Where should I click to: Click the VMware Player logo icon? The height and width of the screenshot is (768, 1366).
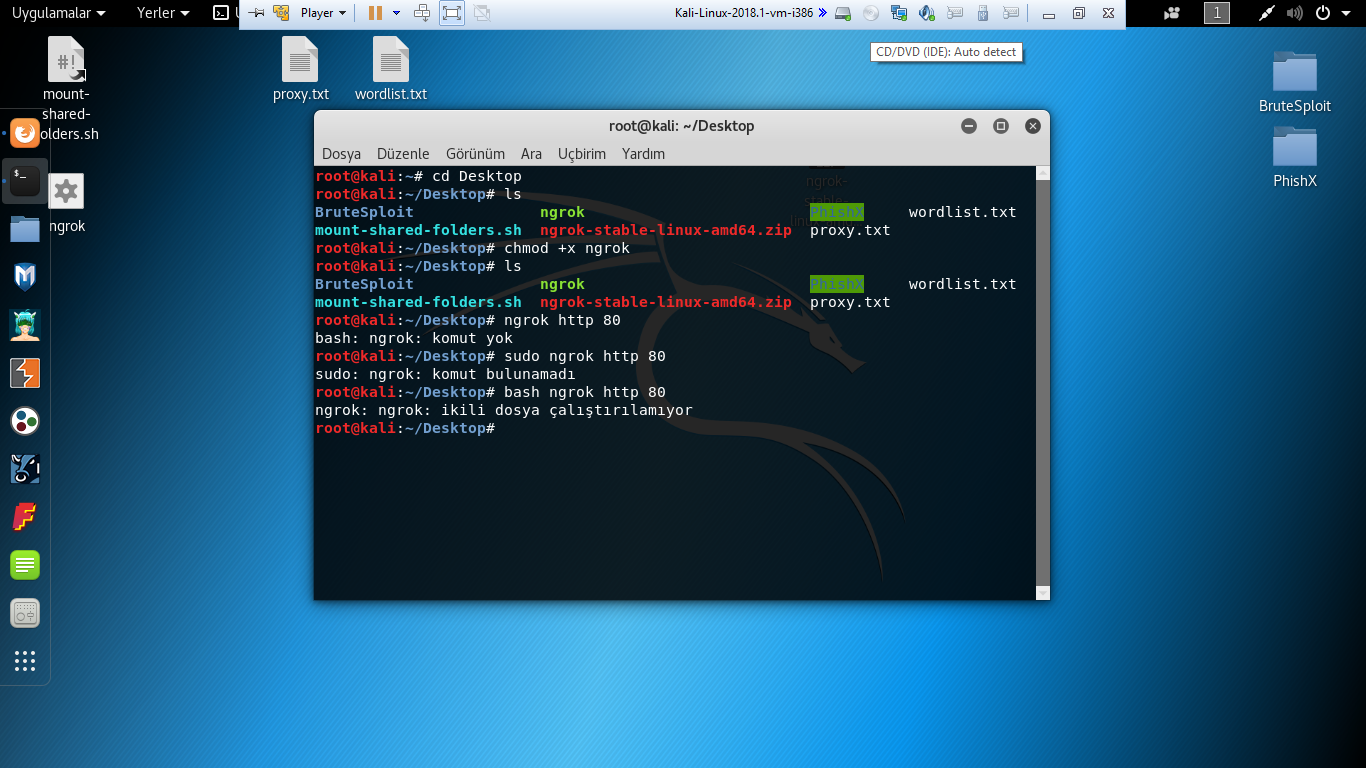[282, 13]
